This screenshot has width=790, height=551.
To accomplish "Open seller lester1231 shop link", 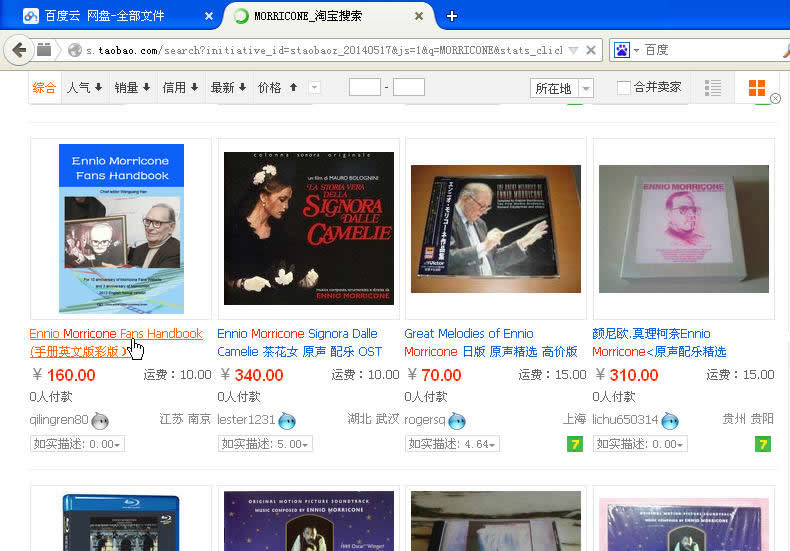I will (246, 420).
